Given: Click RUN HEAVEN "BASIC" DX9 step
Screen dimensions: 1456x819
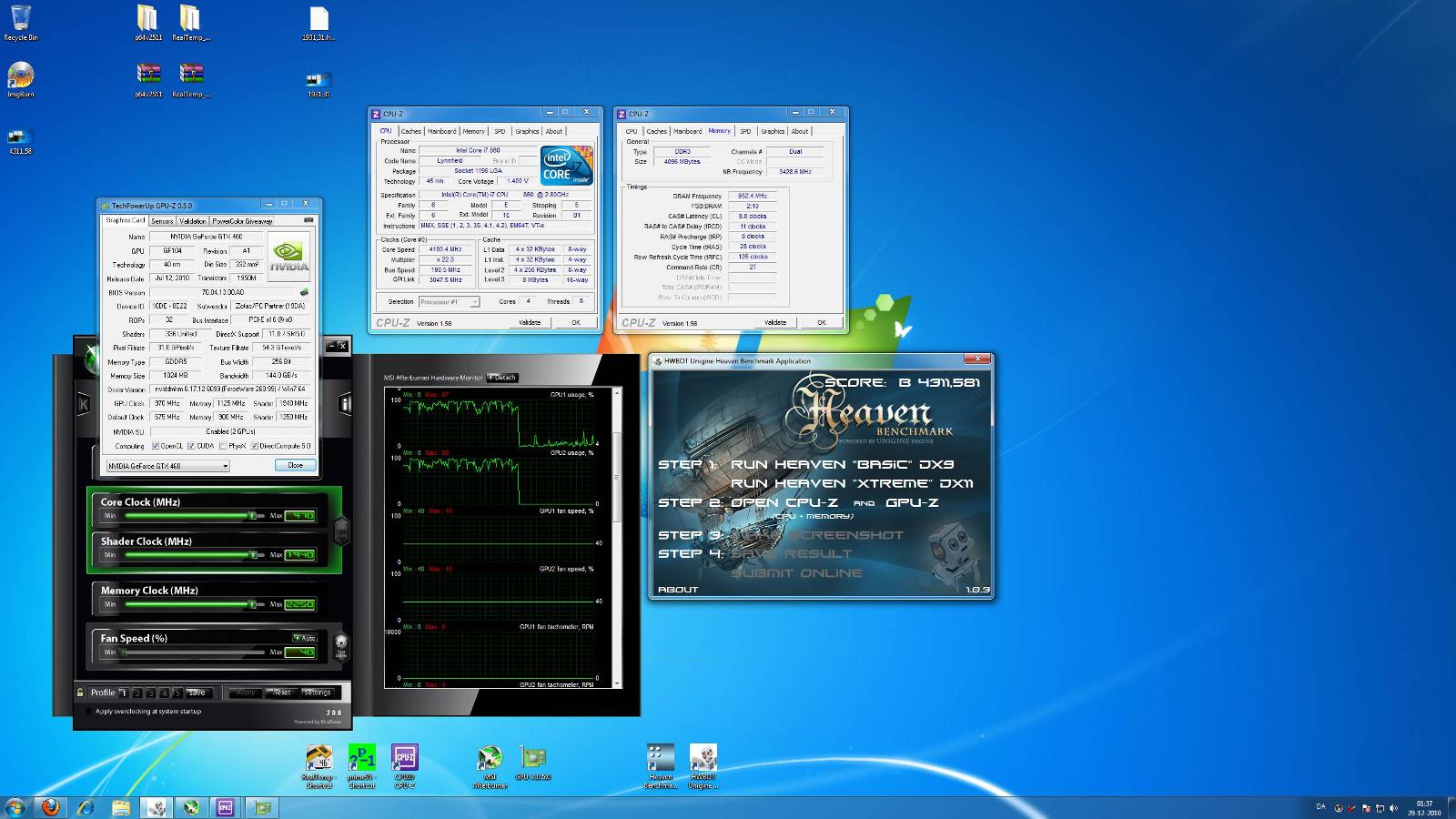Looking at the screenshot, I should coord(842,464).
